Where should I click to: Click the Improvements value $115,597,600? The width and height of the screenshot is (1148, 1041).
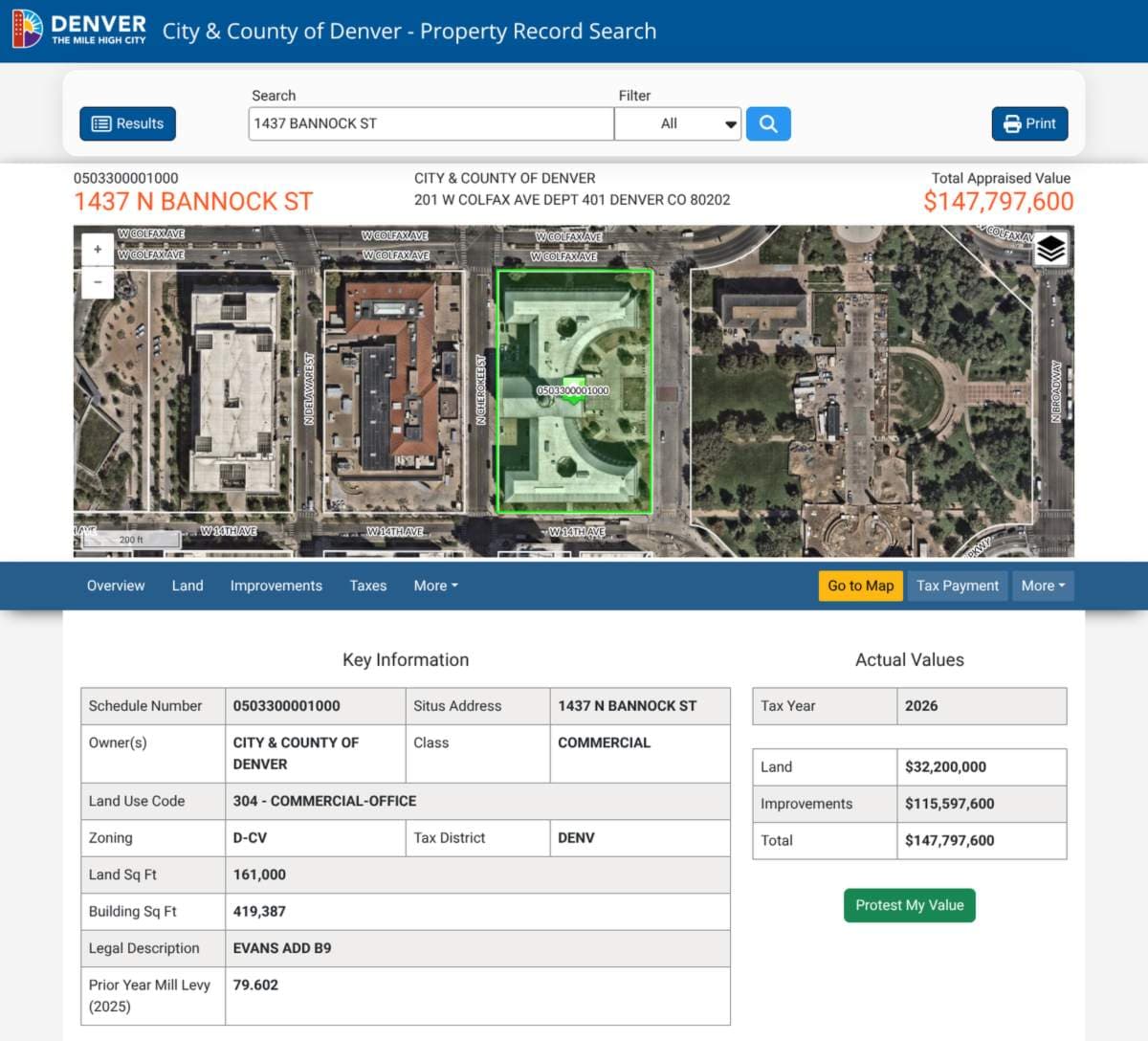[949, 804]
